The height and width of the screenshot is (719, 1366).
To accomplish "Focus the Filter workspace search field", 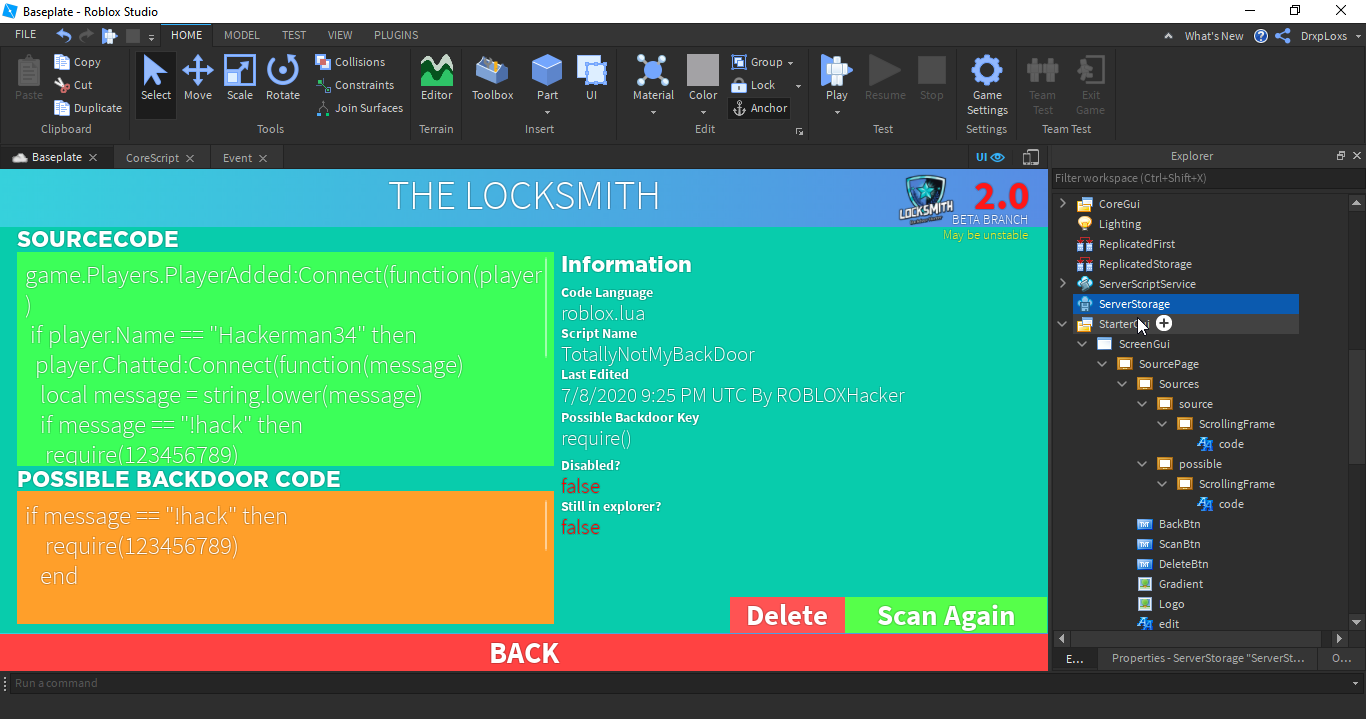I will click(1207, 178).
